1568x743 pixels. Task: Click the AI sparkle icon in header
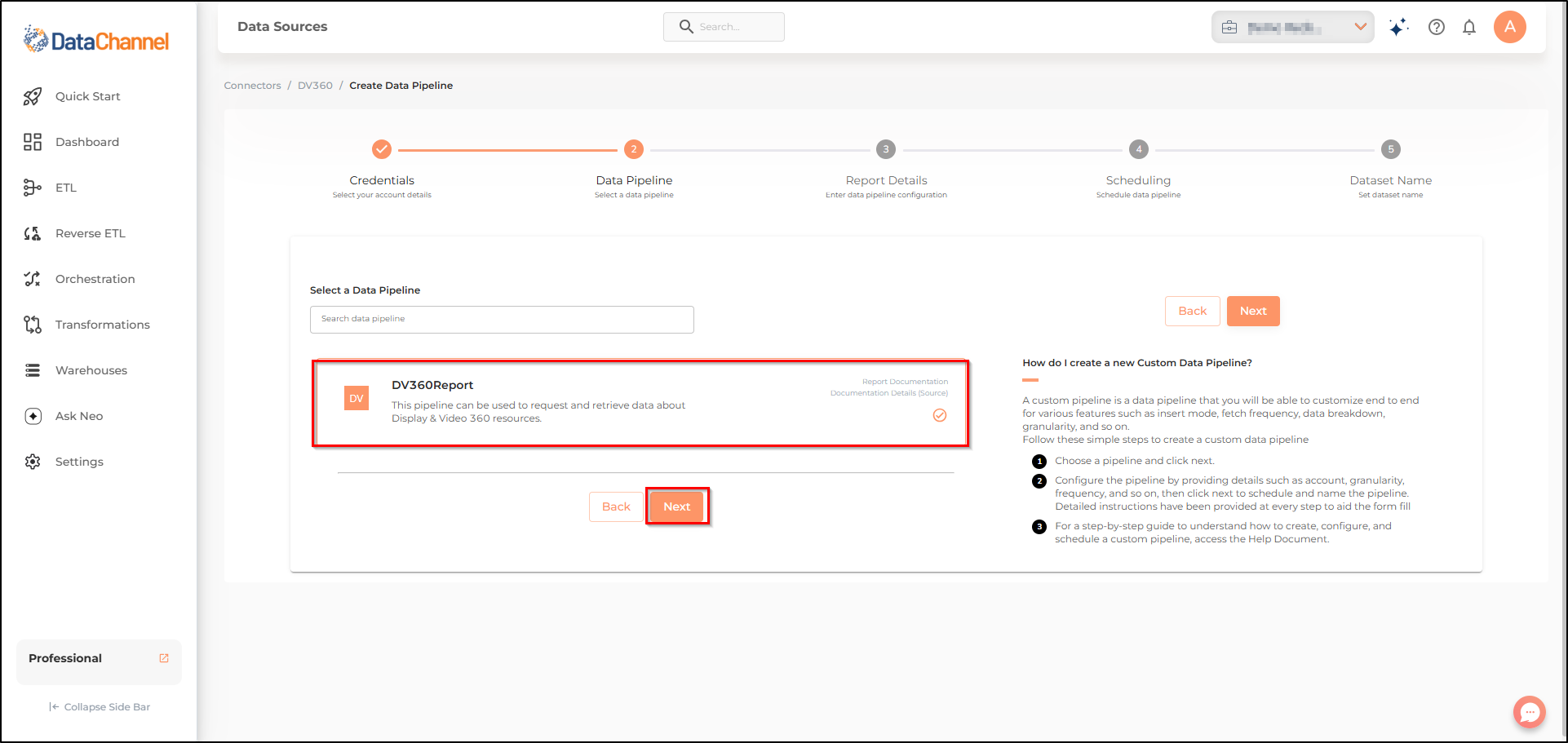pos(1398,27)
